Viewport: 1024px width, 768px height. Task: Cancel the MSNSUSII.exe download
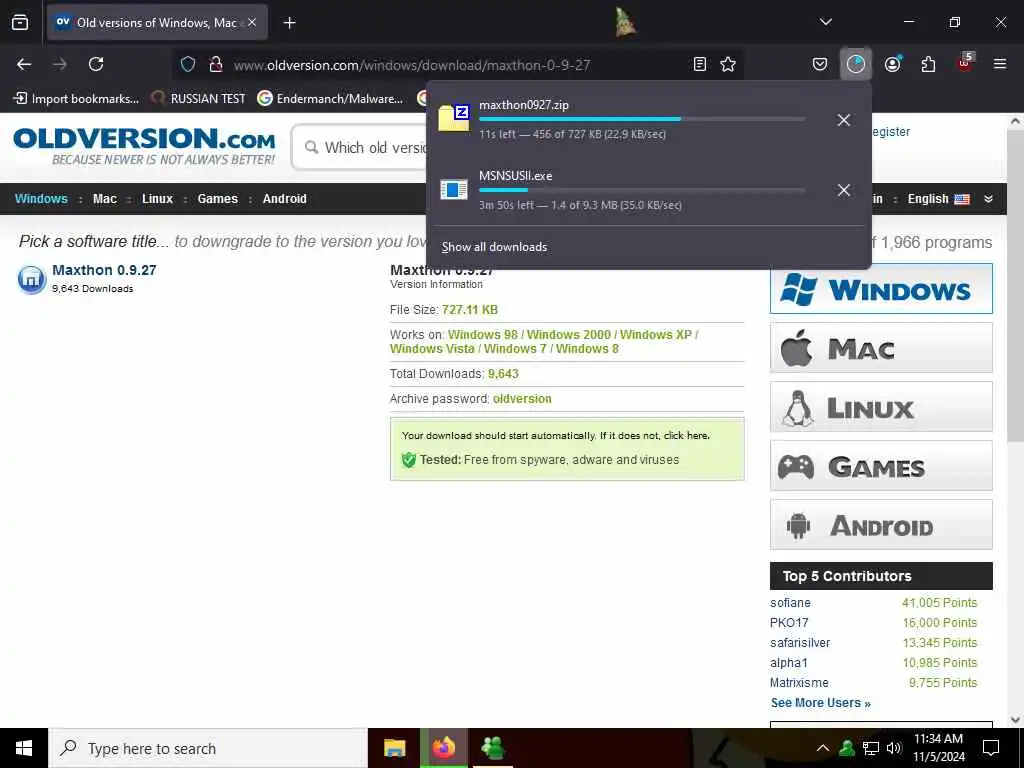click(x=844, y=190)
